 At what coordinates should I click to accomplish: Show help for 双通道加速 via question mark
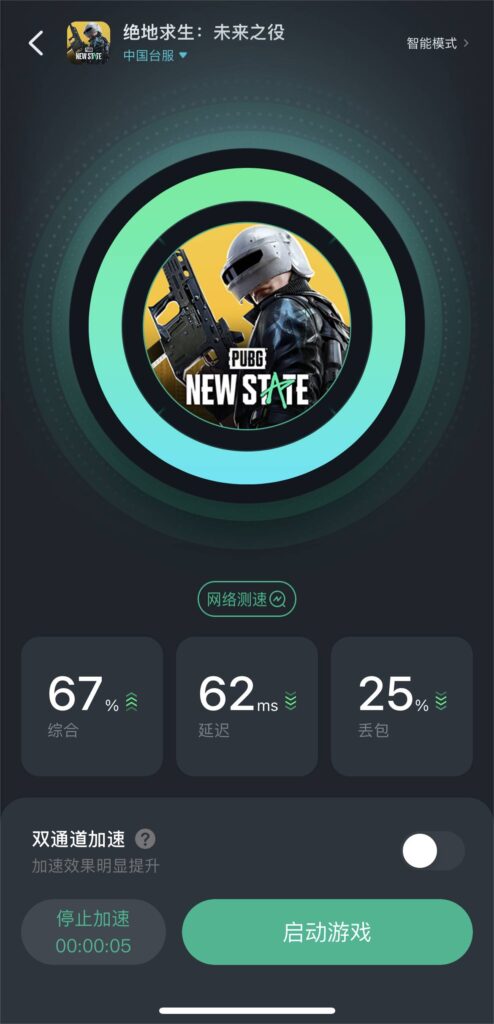pos(145,839)
